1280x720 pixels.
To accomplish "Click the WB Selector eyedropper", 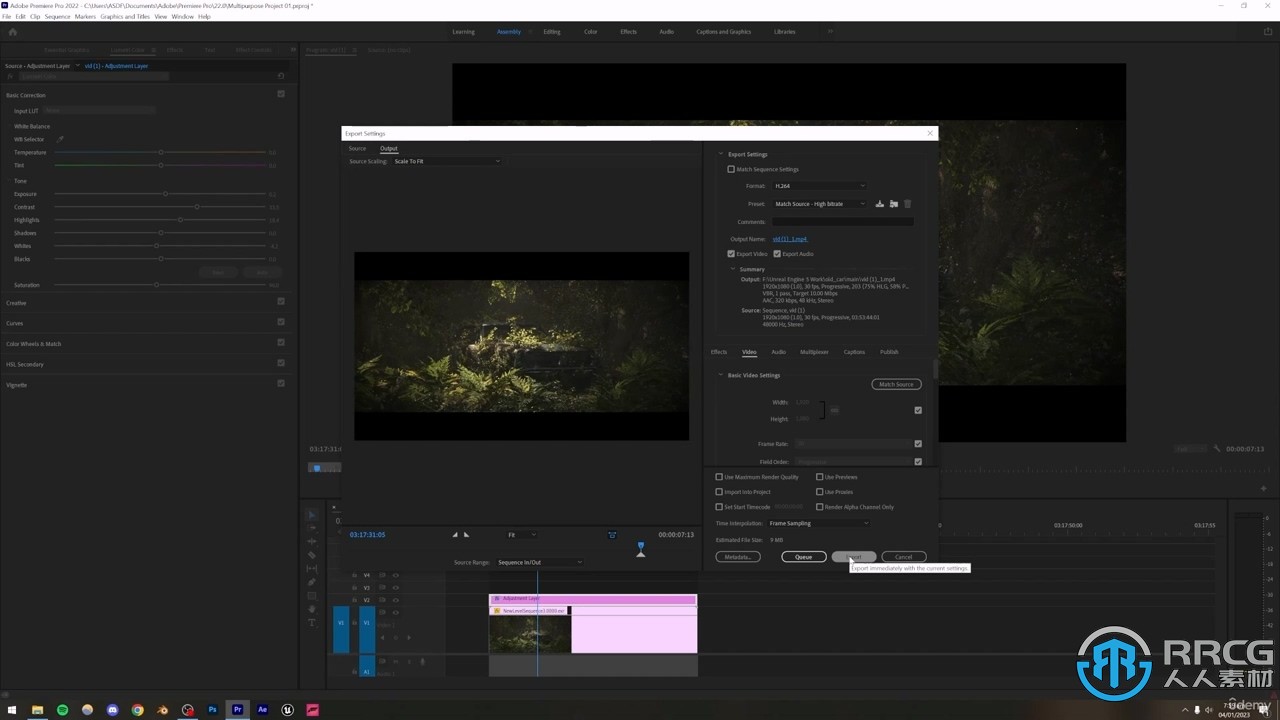I will coord(60,139).
